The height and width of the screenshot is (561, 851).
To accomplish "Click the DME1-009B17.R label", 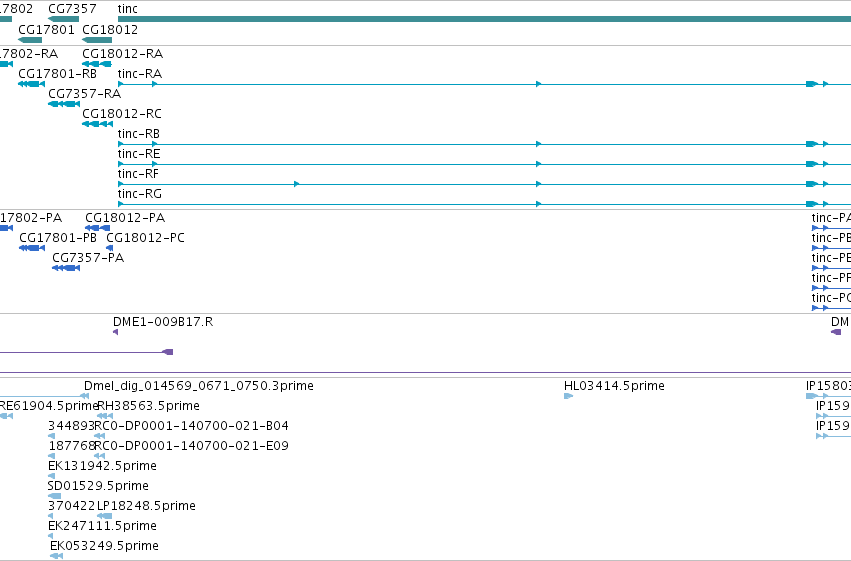I will 163,322.
